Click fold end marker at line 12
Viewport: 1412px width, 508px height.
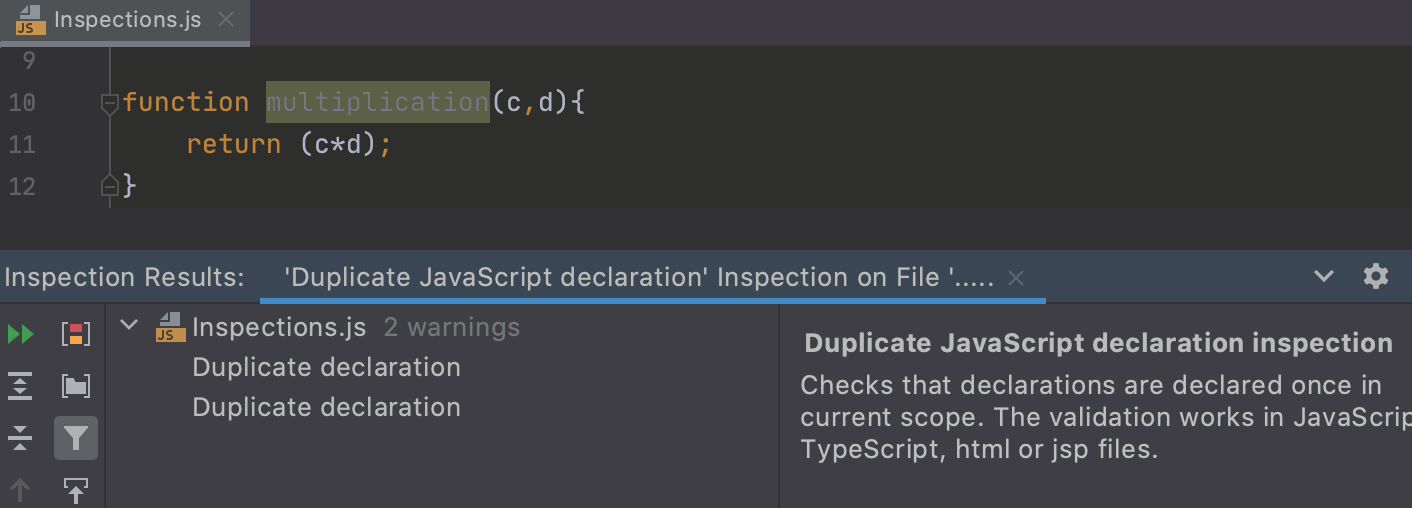[x=110, y=185]
